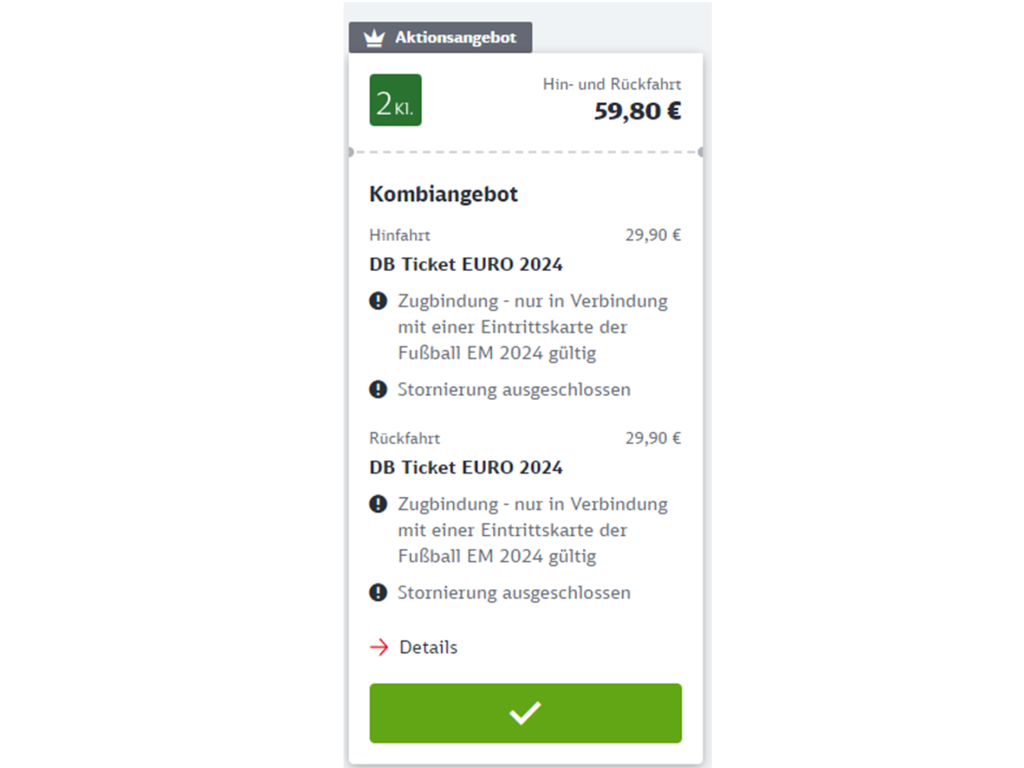Click the Rückfahrt section label
This screenshot has width=1024, height=768.
(404, 438)
